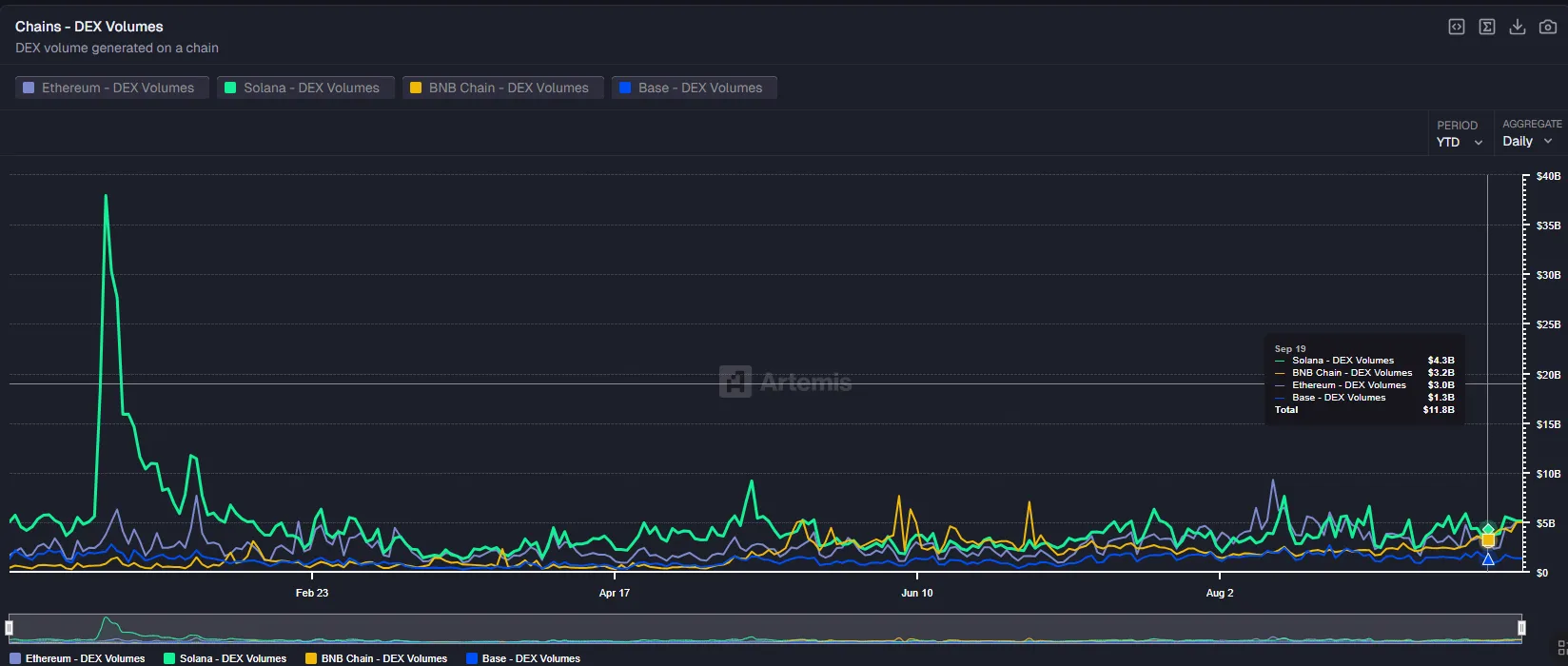This screenshot has width=1568, height=666.
Task: Click the blue Base triangle data marker
Action: click(x=1488, y=559)
